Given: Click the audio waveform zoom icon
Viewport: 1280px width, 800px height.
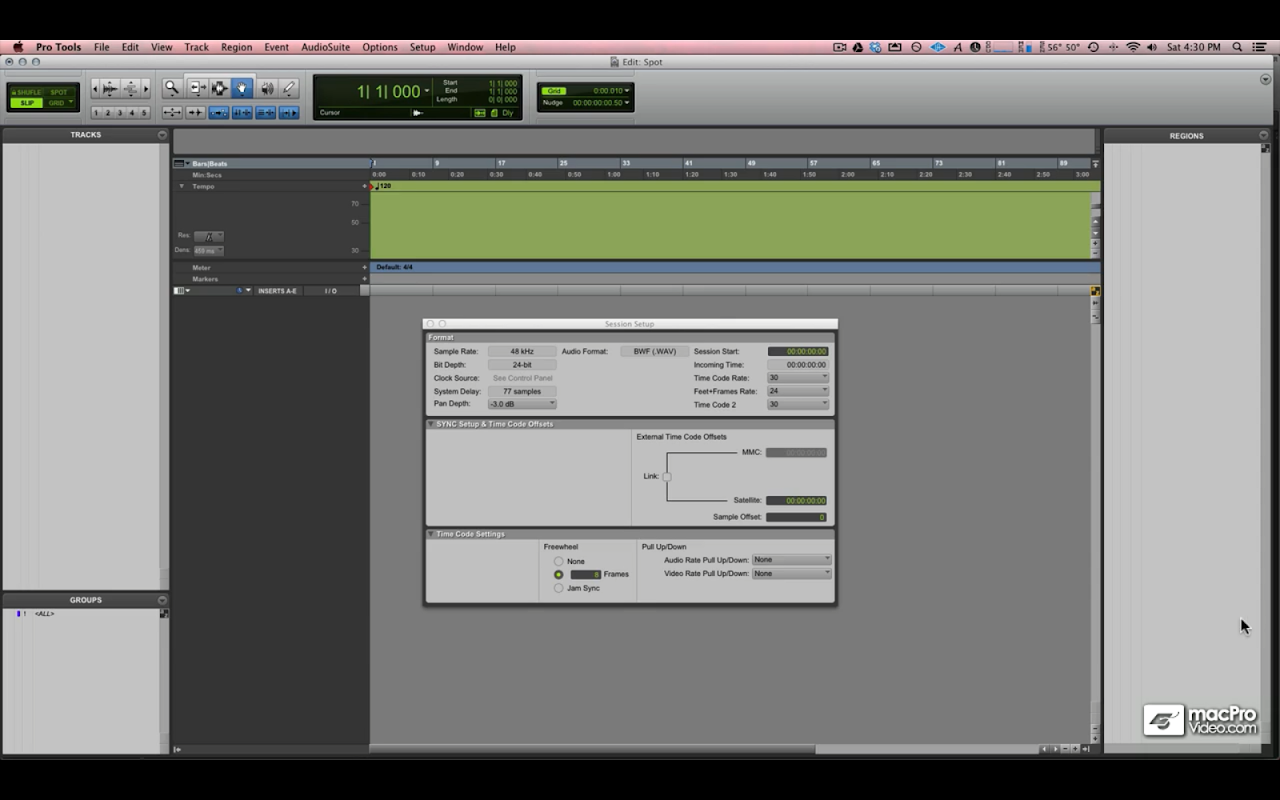Looking at the screenshot, I should 110,88.
